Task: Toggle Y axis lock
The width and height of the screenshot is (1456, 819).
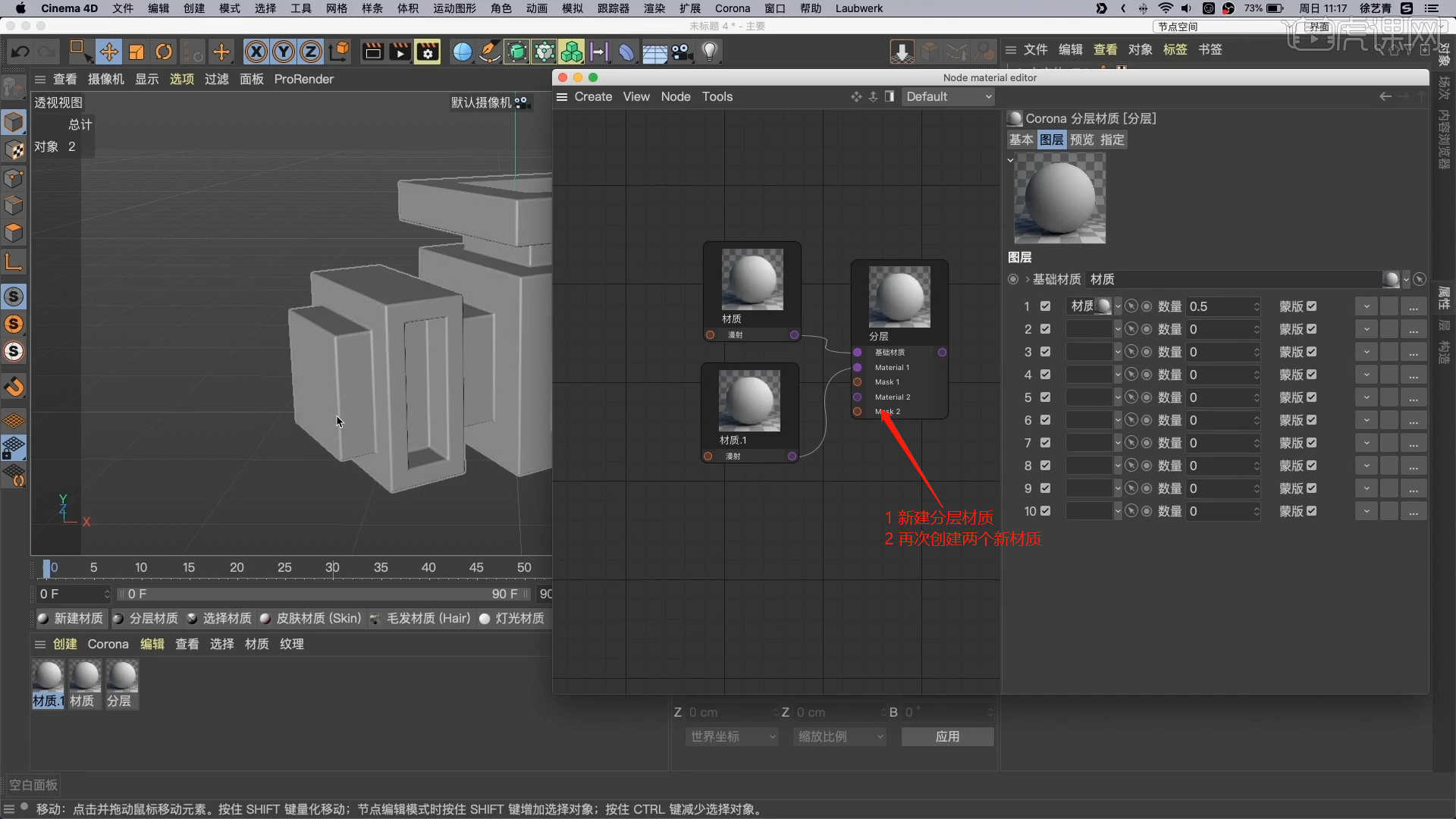Action: [284, 52]
